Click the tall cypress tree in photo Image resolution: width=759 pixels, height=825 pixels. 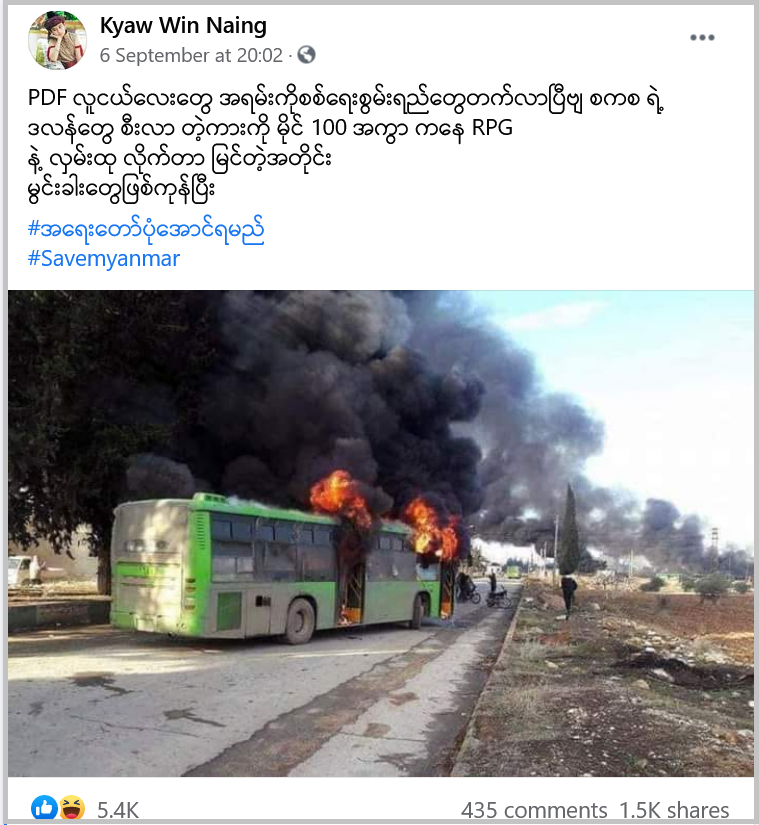coord(569,529)
